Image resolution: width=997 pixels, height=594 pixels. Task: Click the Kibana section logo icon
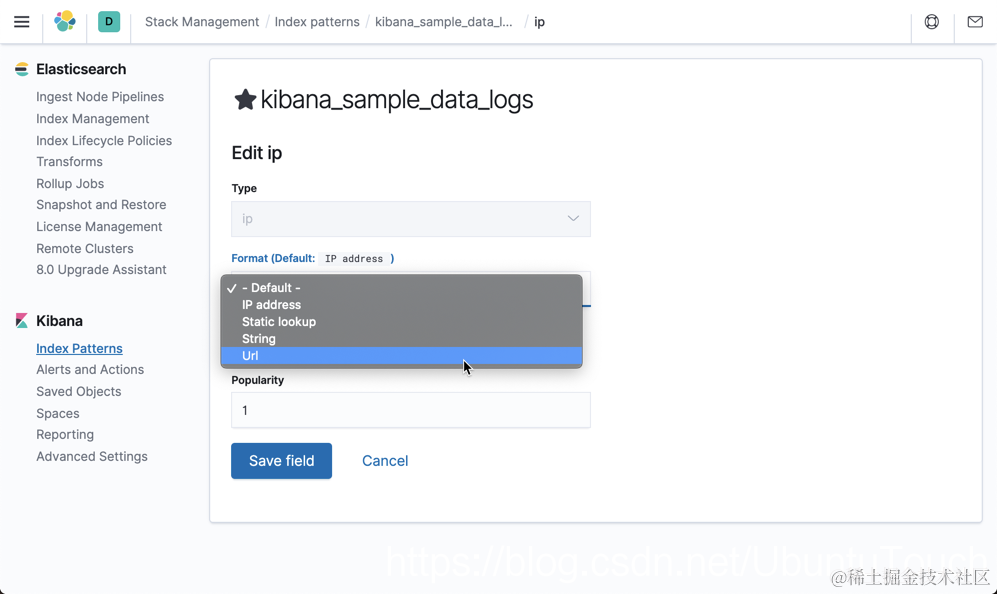[x=22, y=321]
